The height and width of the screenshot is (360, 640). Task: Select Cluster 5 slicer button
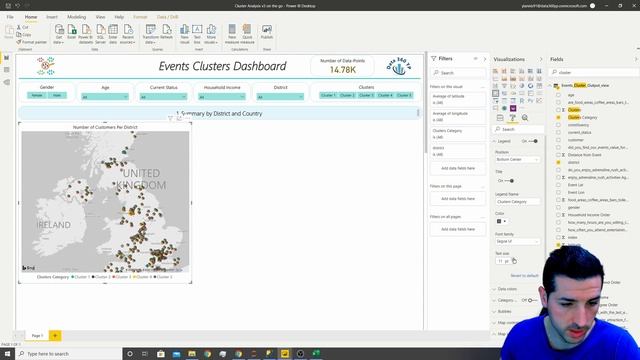404,96
